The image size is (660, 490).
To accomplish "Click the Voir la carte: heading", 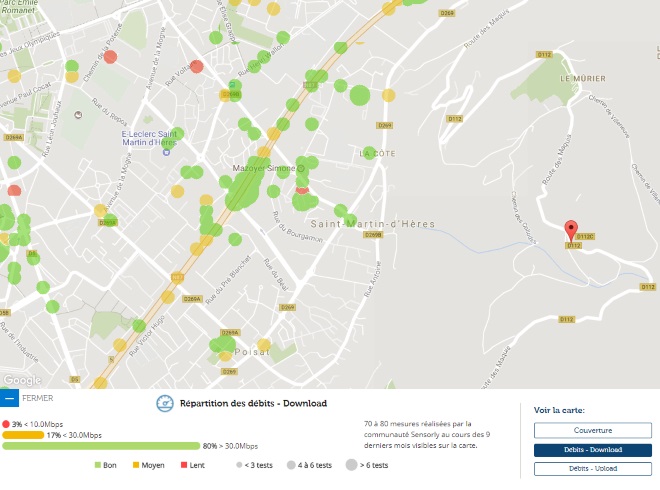I will [x=559, y=410].
